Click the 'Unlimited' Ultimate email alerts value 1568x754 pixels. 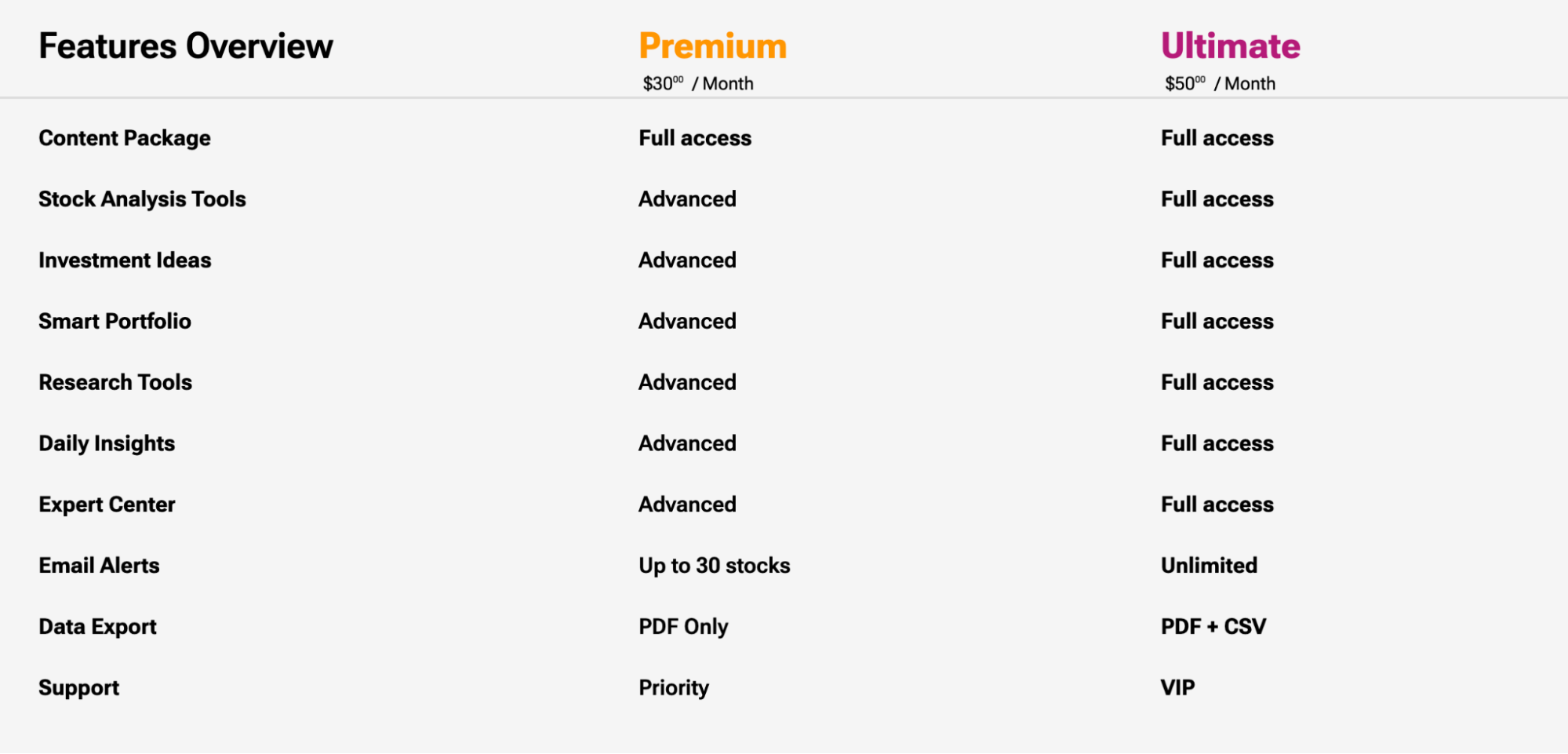coord(1209,565)
